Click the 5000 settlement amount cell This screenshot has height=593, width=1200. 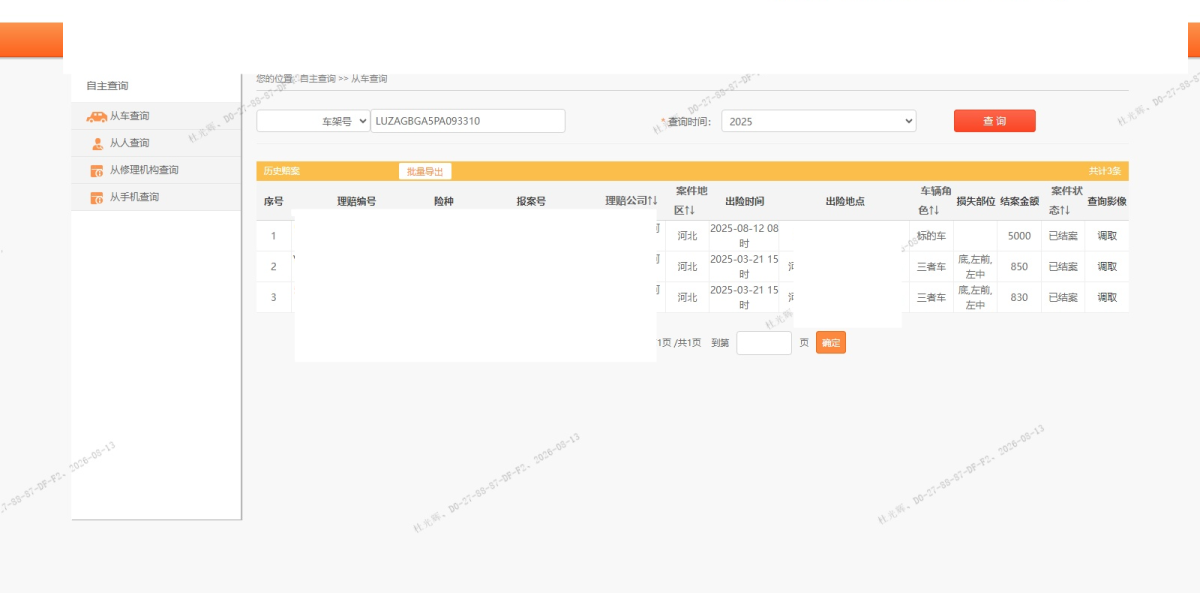(x=1019, y=236)
